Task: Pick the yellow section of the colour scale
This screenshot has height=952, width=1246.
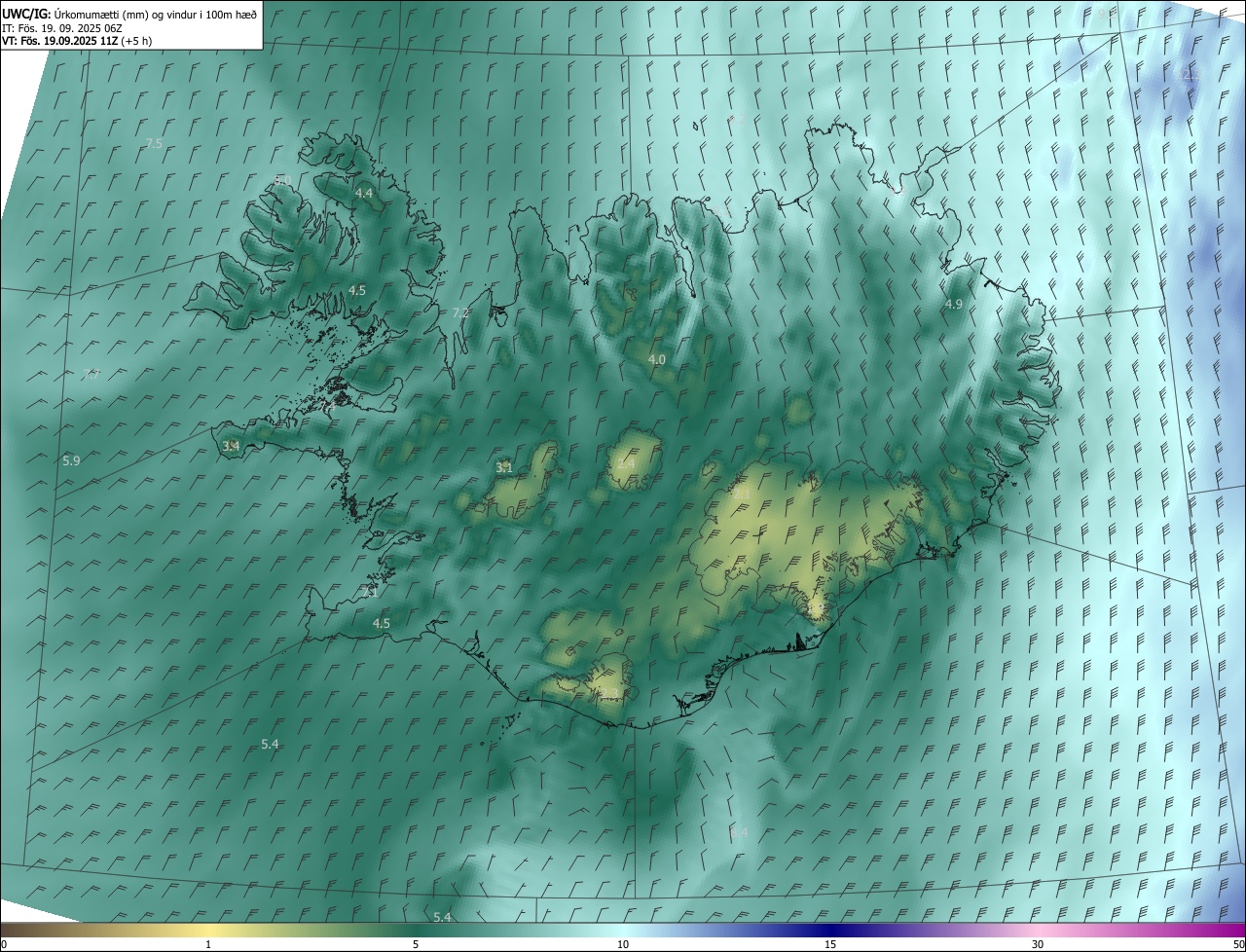Action: (209, 930)
